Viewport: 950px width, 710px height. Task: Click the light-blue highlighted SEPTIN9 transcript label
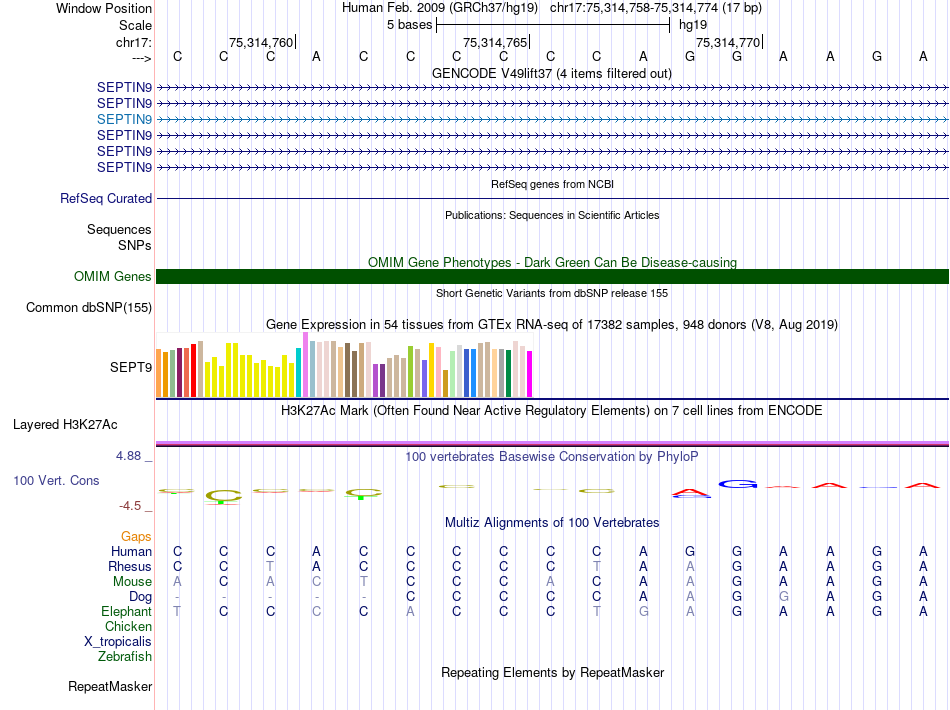pyautogui.click(x=124, y=119)
